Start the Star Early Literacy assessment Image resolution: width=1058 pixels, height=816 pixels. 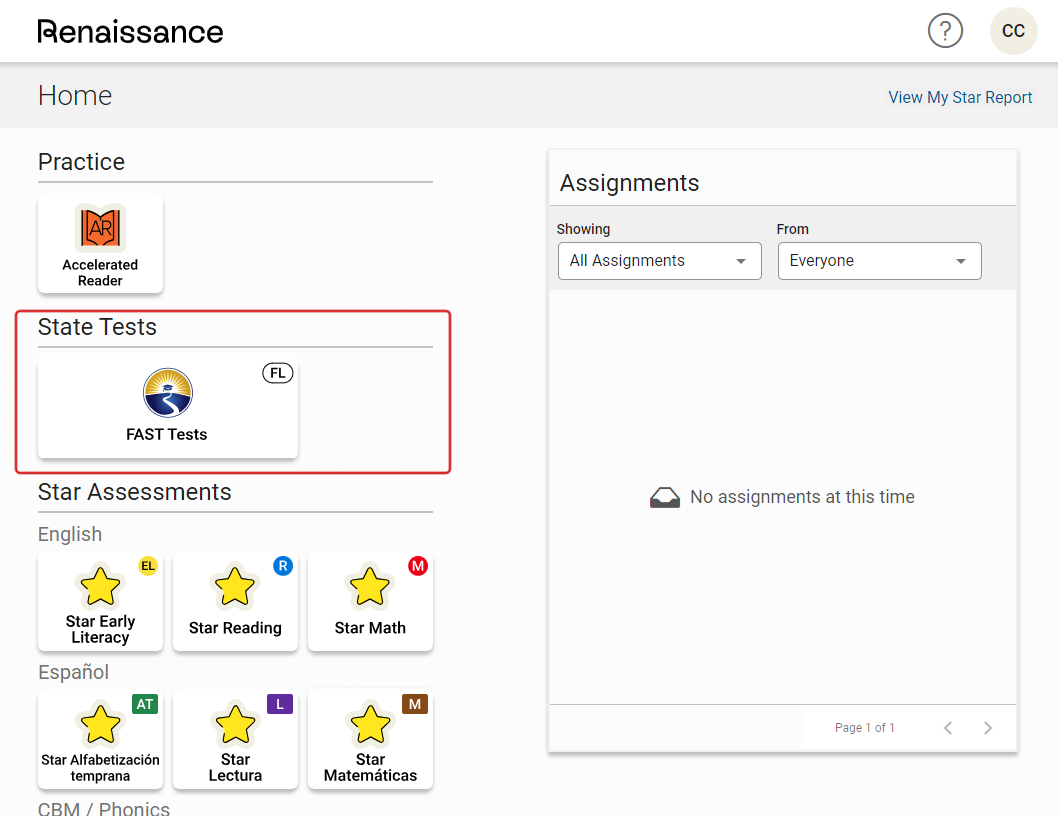click(x=100, y=601)
